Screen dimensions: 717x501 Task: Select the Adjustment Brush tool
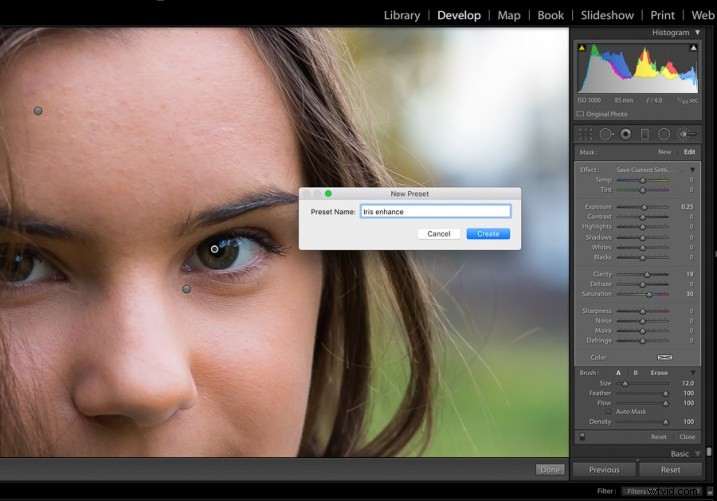(x=687, y=134)
